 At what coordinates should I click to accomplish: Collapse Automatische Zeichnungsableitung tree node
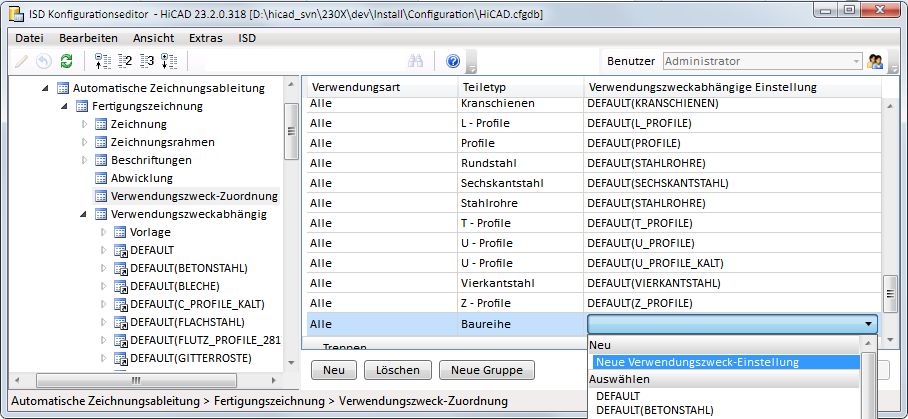pos(46,89)
